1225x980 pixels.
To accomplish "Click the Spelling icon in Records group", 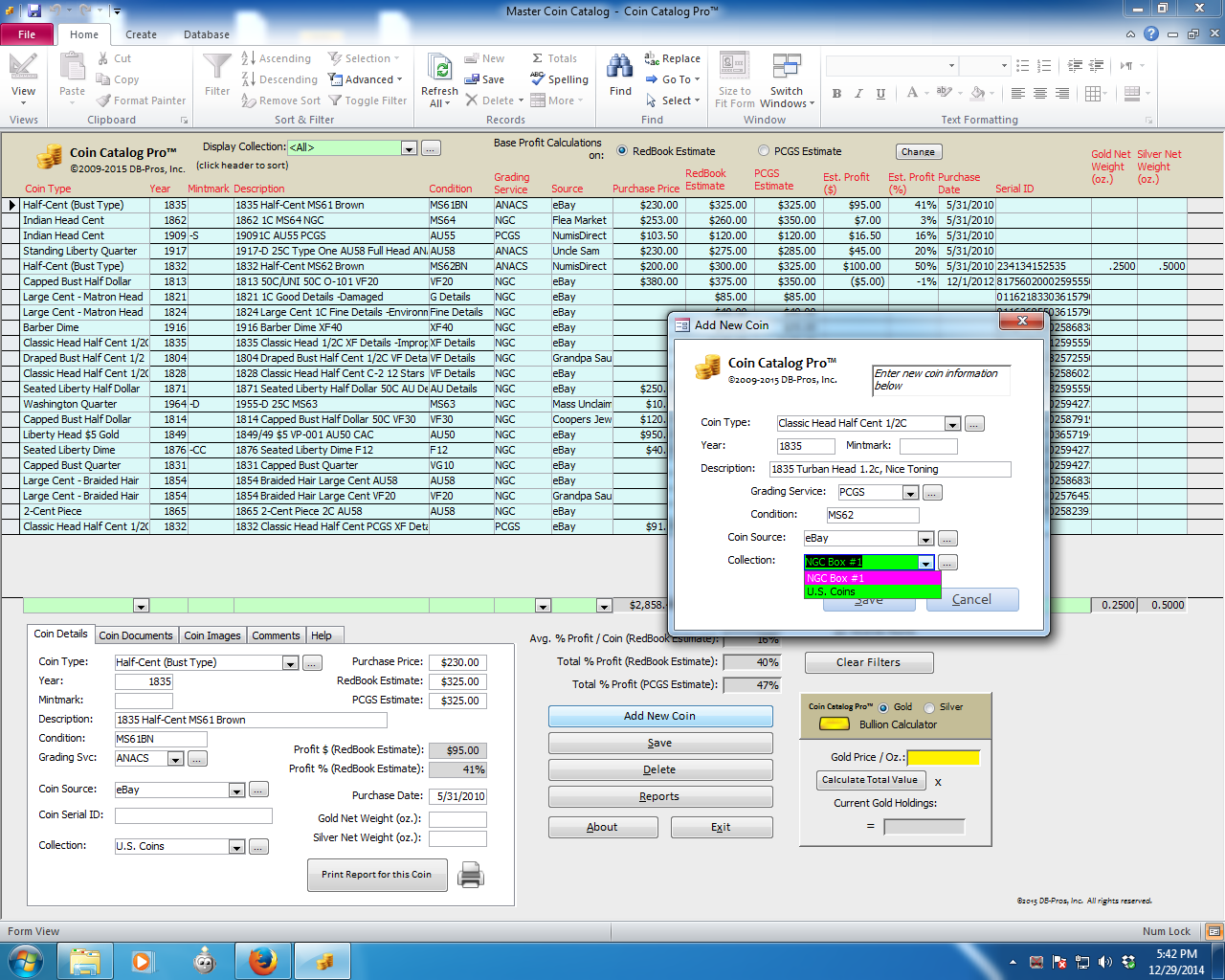I will point(539,80).
